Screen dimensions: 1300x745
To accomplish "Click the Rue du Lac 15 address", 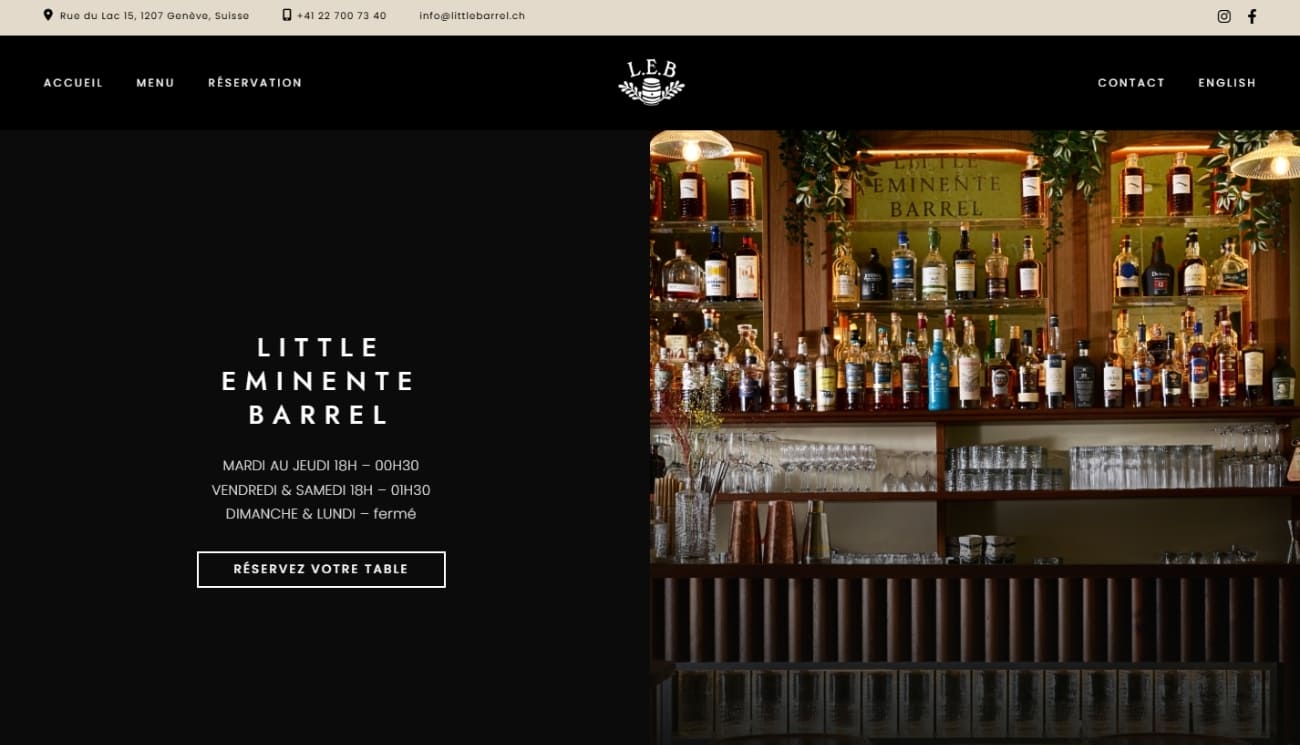I will pyautogui.click(x=154, y=16).
